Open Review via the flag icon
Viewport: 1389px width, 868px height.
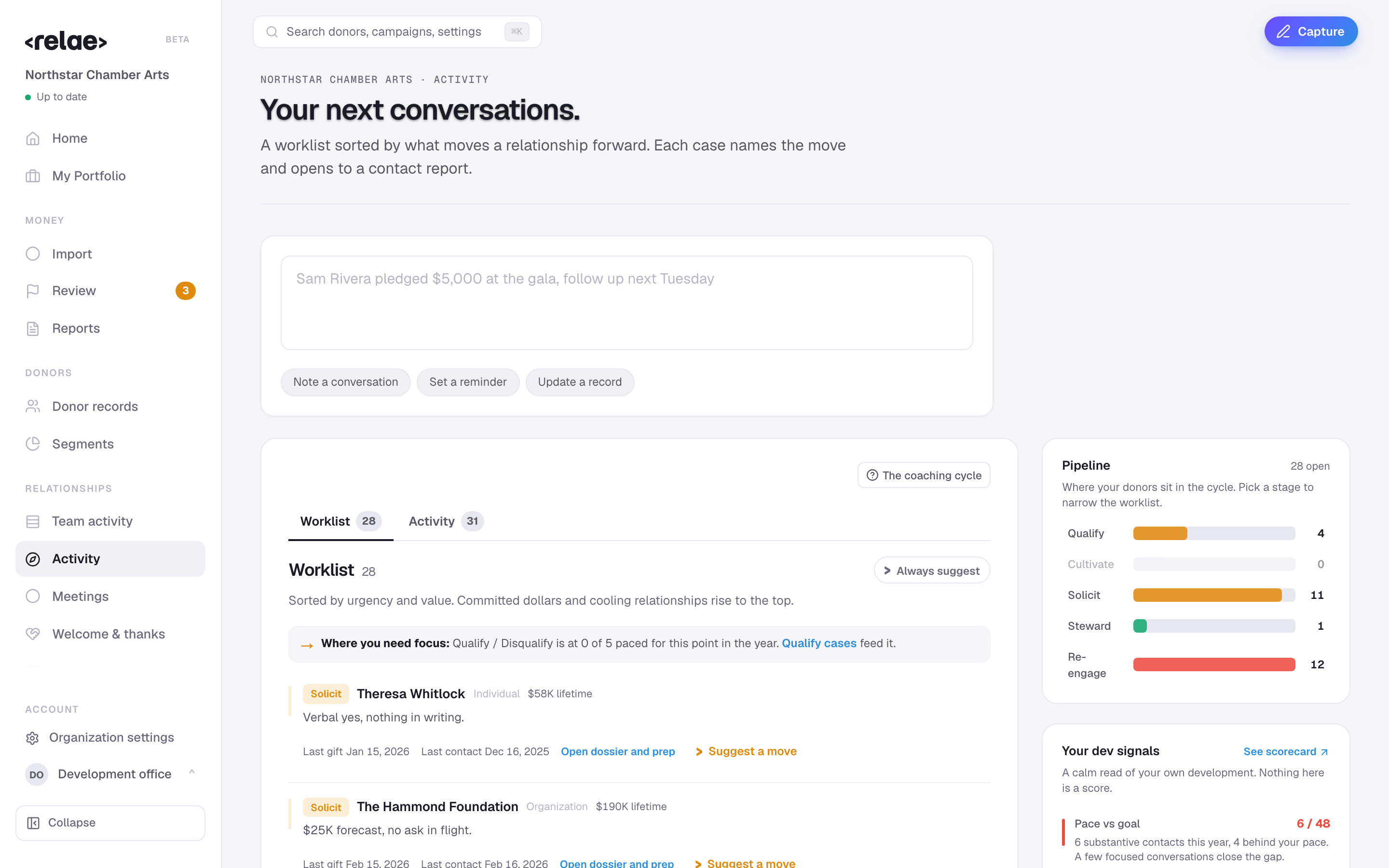(x=33, y=291)
